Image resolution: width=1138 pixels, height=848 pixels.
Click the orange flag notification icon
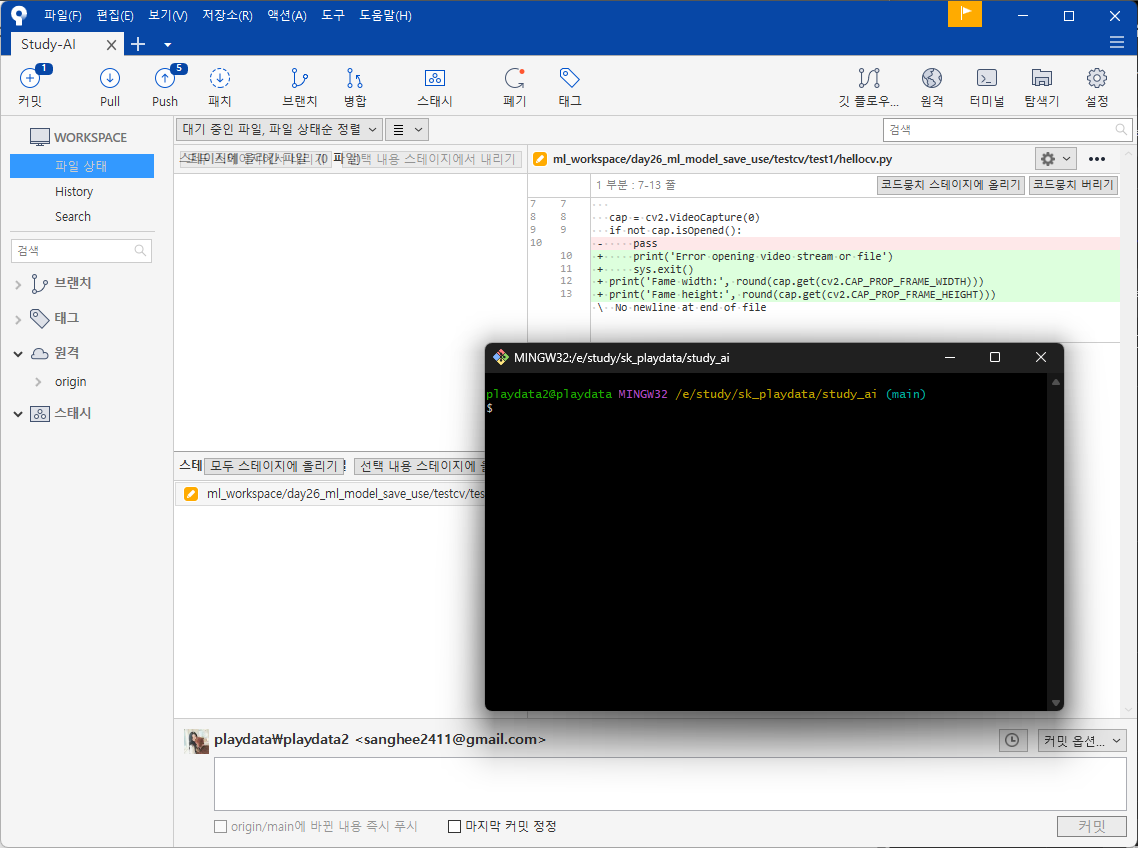[965, 14]
